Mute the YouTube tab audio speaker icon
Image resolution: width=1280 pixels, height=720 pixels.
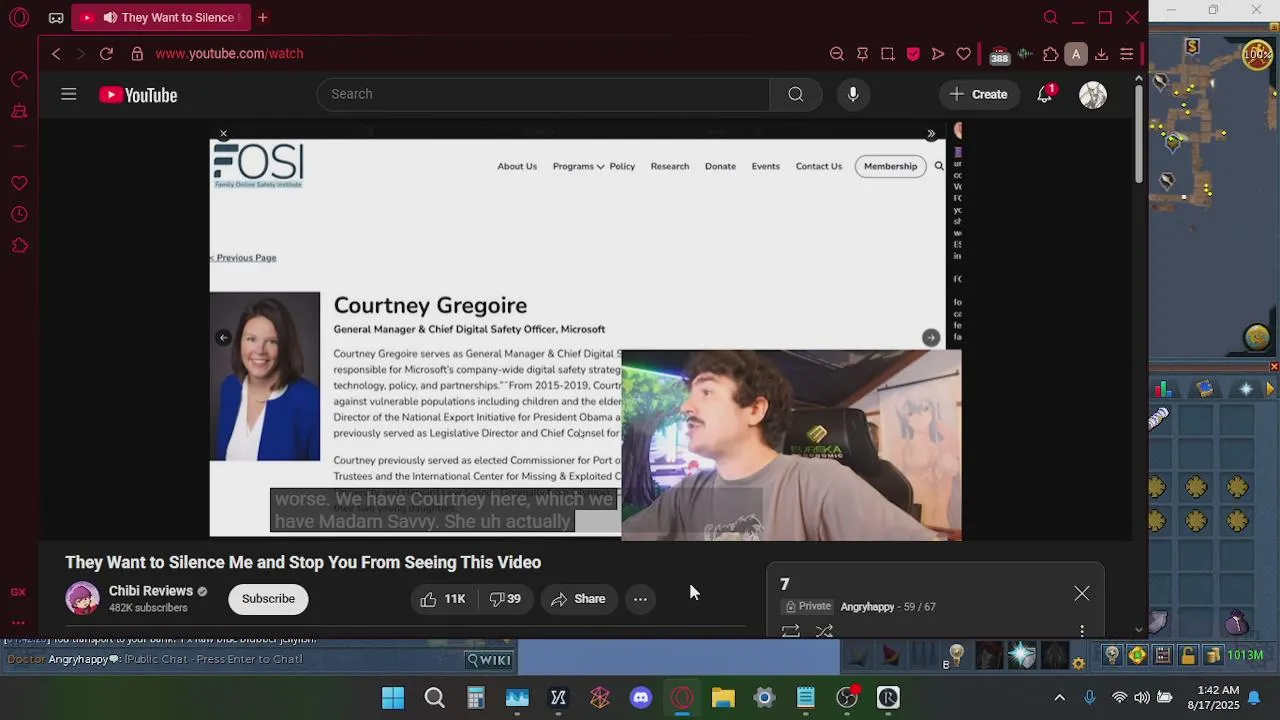click(x=110, y=17)
